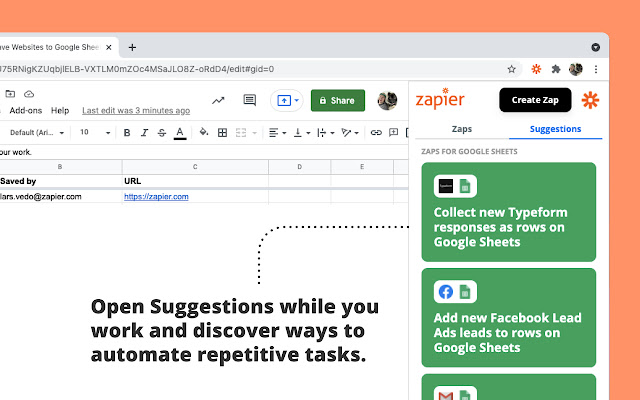This screenshot has height=400, width=640.
Task: Select column B header
Action: (x=60, y=167)
